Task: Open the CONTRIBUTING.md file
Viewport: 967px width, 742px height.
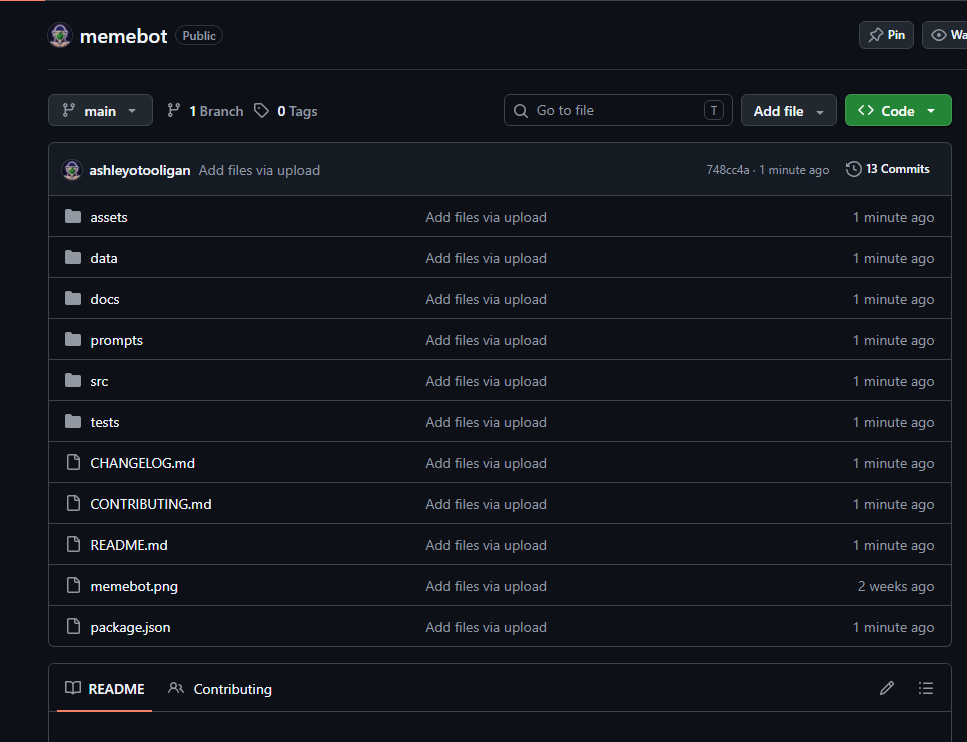Action: 151,504
